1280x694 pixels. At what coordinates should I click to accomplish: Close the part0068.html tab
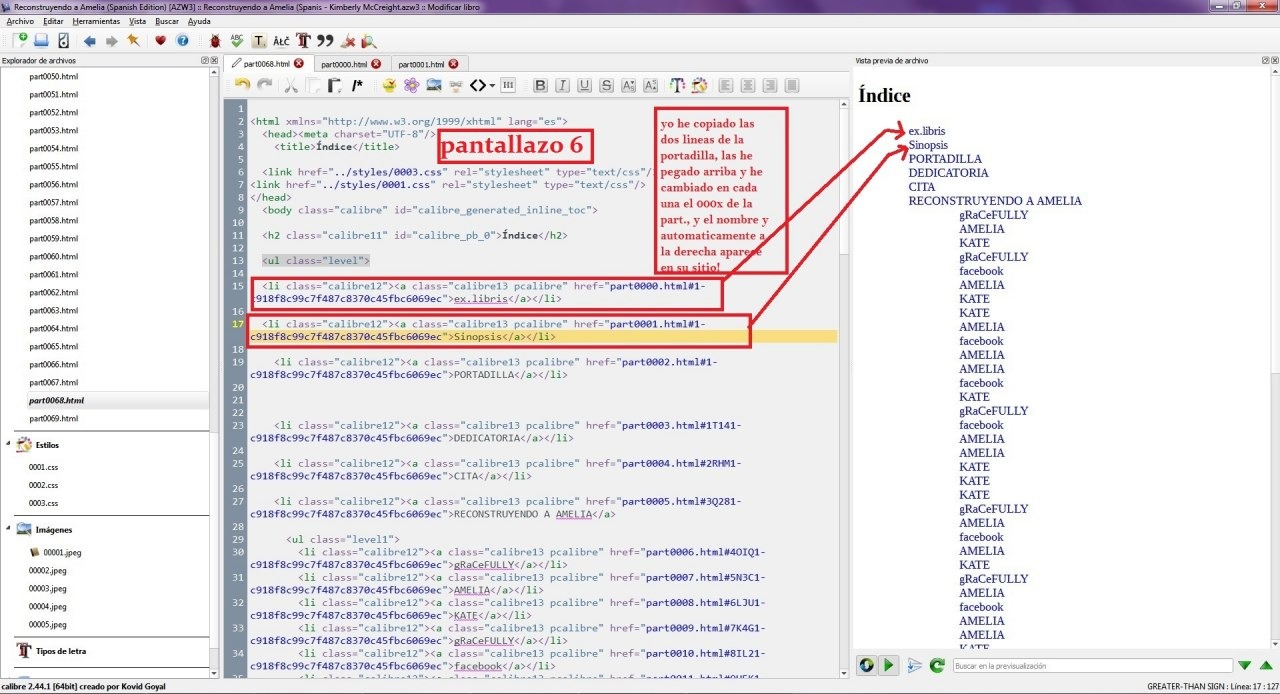(298, 63)
